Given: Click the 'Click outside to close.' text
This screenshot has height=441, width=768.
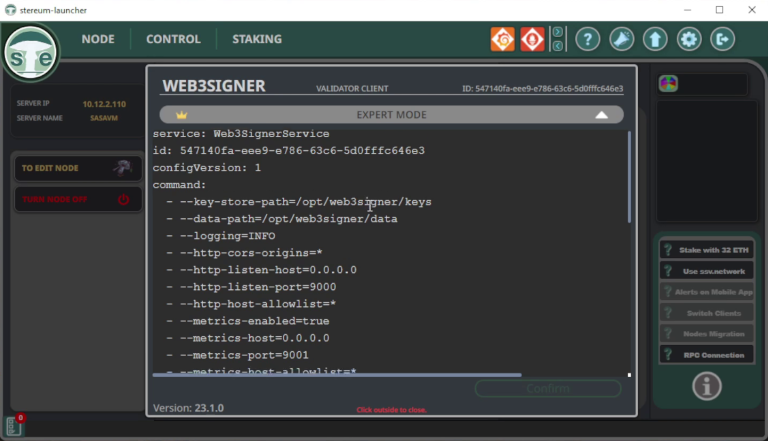Looking at the screenshot, I should [x=391, y=410].
